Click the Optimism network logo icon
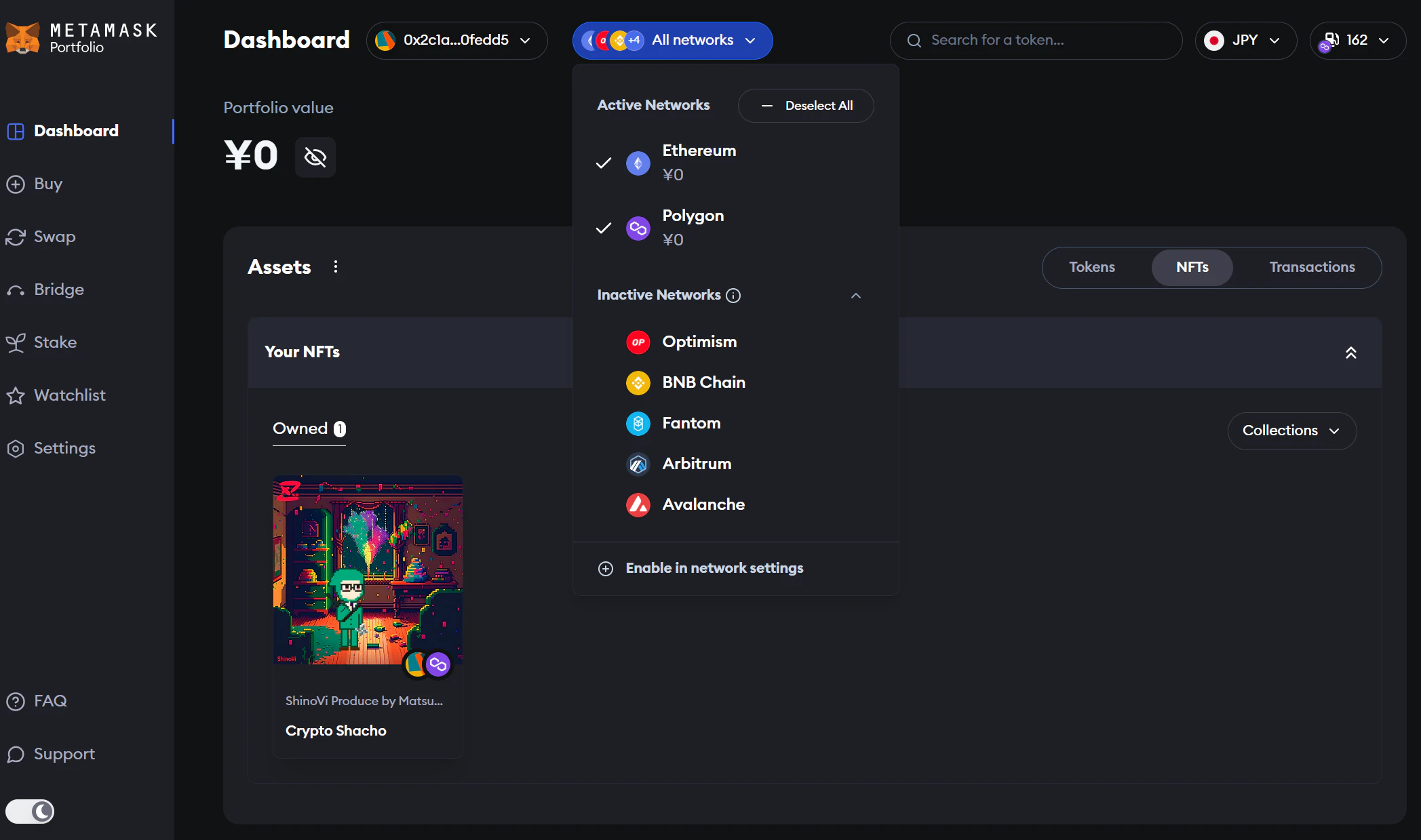Image resolution: width=1421 pixels, height=840 pixels. point(638,342)
